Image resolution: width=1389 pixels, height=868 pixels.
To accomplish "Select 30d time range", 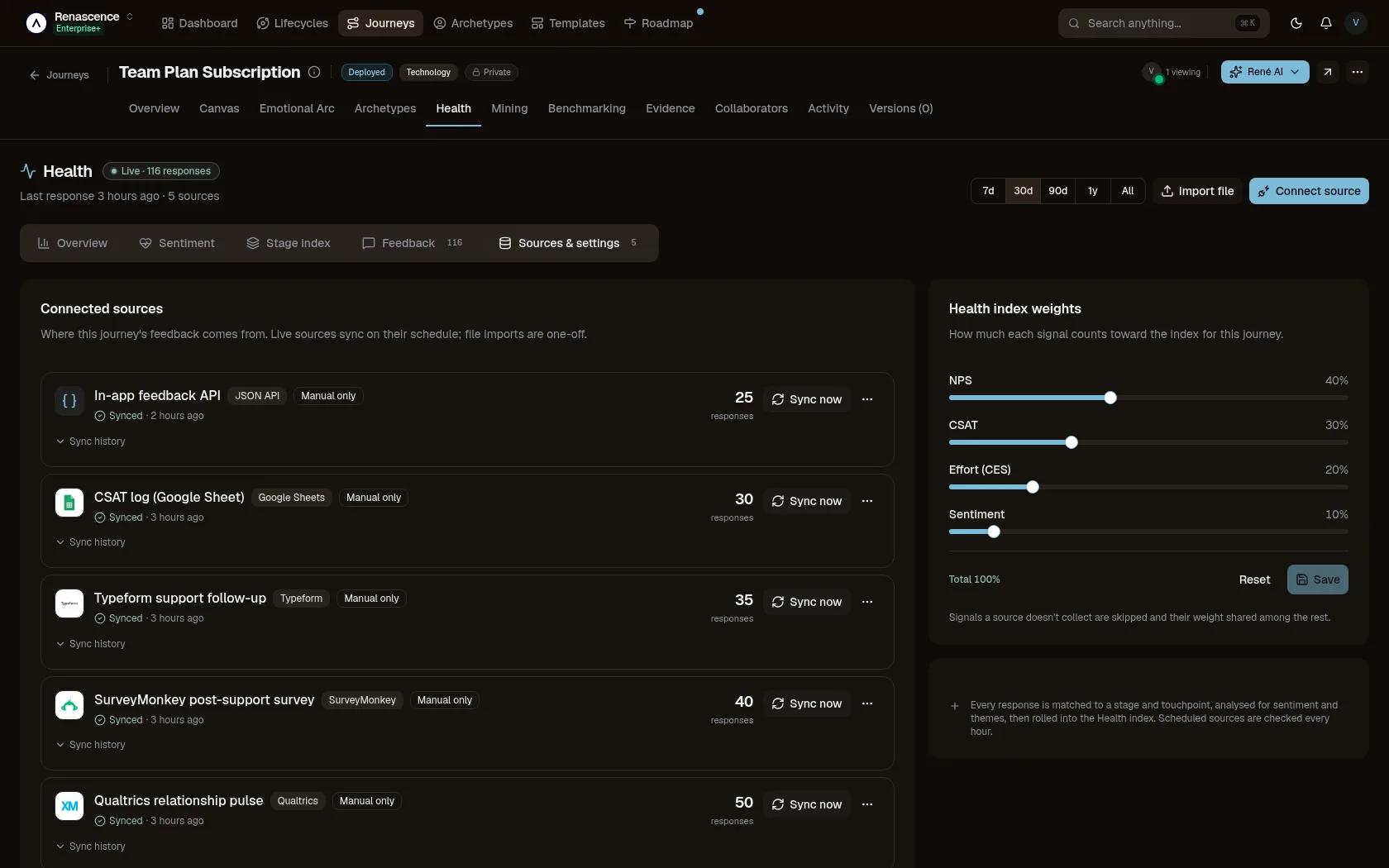I will point(1023,191).
